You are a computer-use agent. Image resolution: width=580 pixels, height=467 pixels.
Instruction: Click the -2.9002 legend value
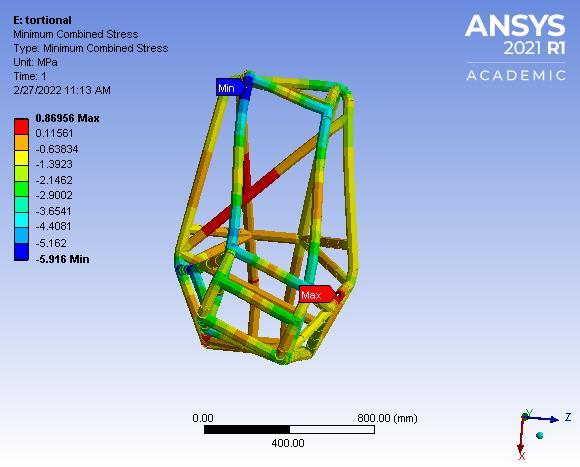[54, 195]
